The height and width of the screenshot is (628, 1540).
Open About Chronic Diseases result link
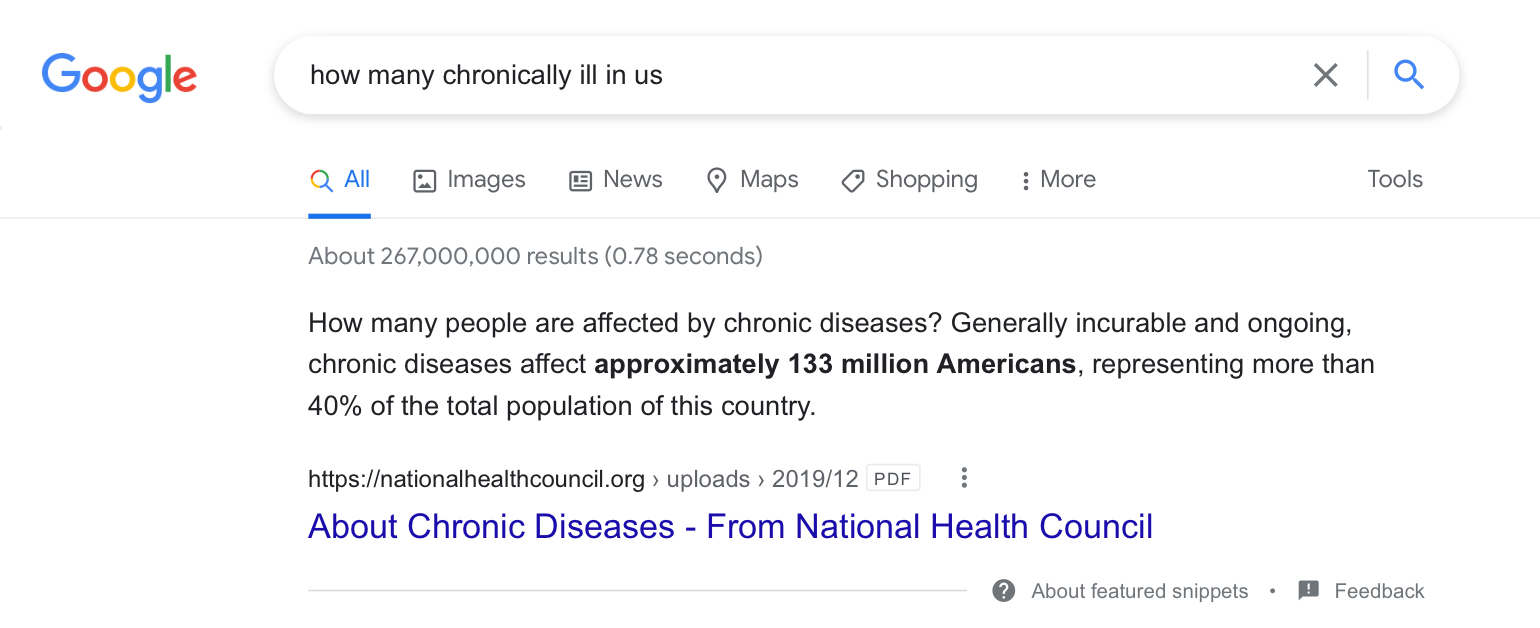click(730, 526)
